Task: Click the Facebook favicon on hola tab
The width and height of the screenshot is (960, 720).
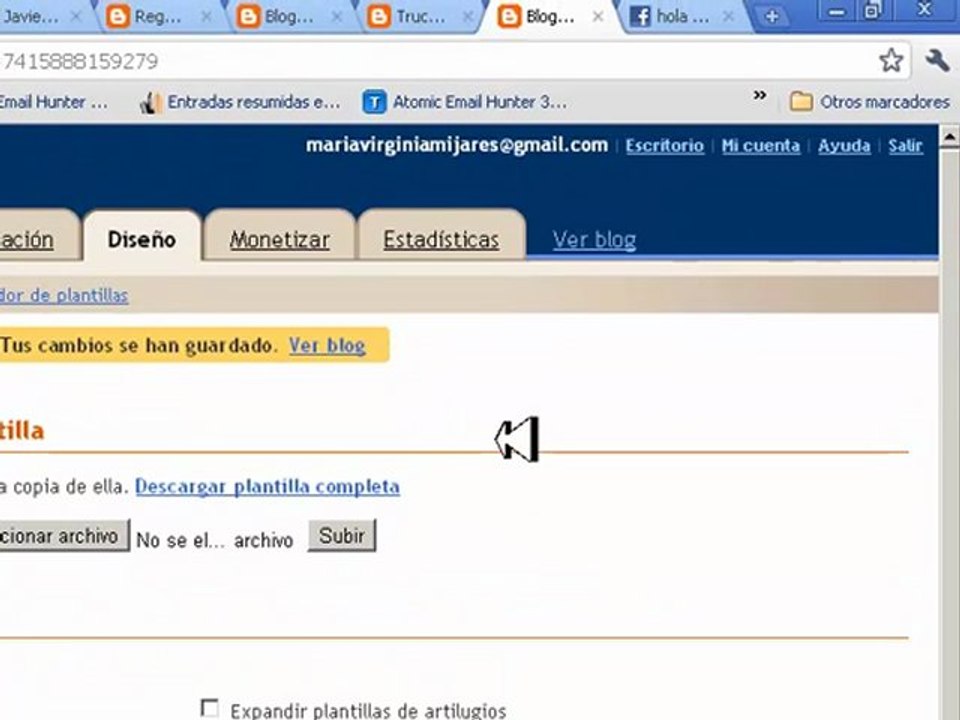Action: coord(640,16)
